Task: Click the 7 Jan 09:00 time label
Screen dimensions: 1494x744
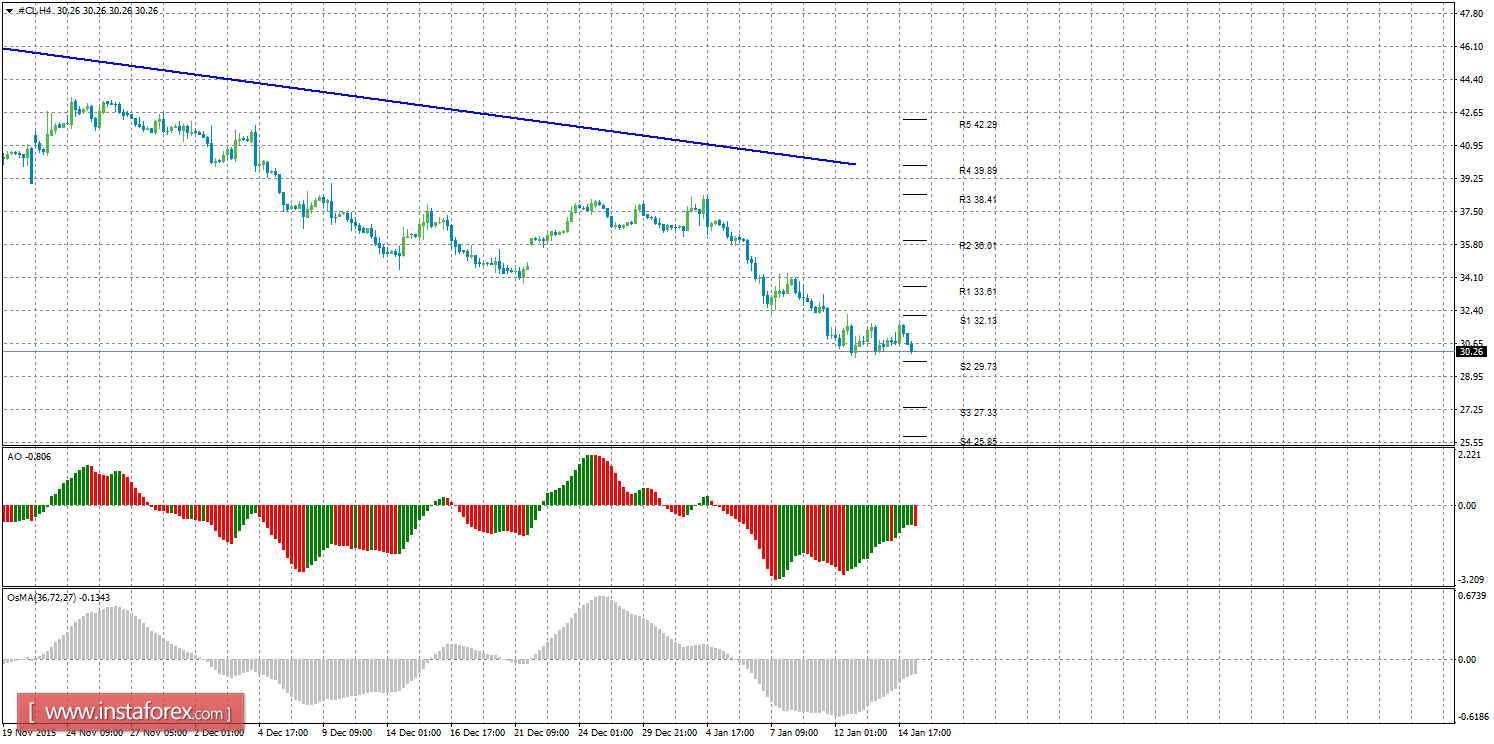Action: 796,733
